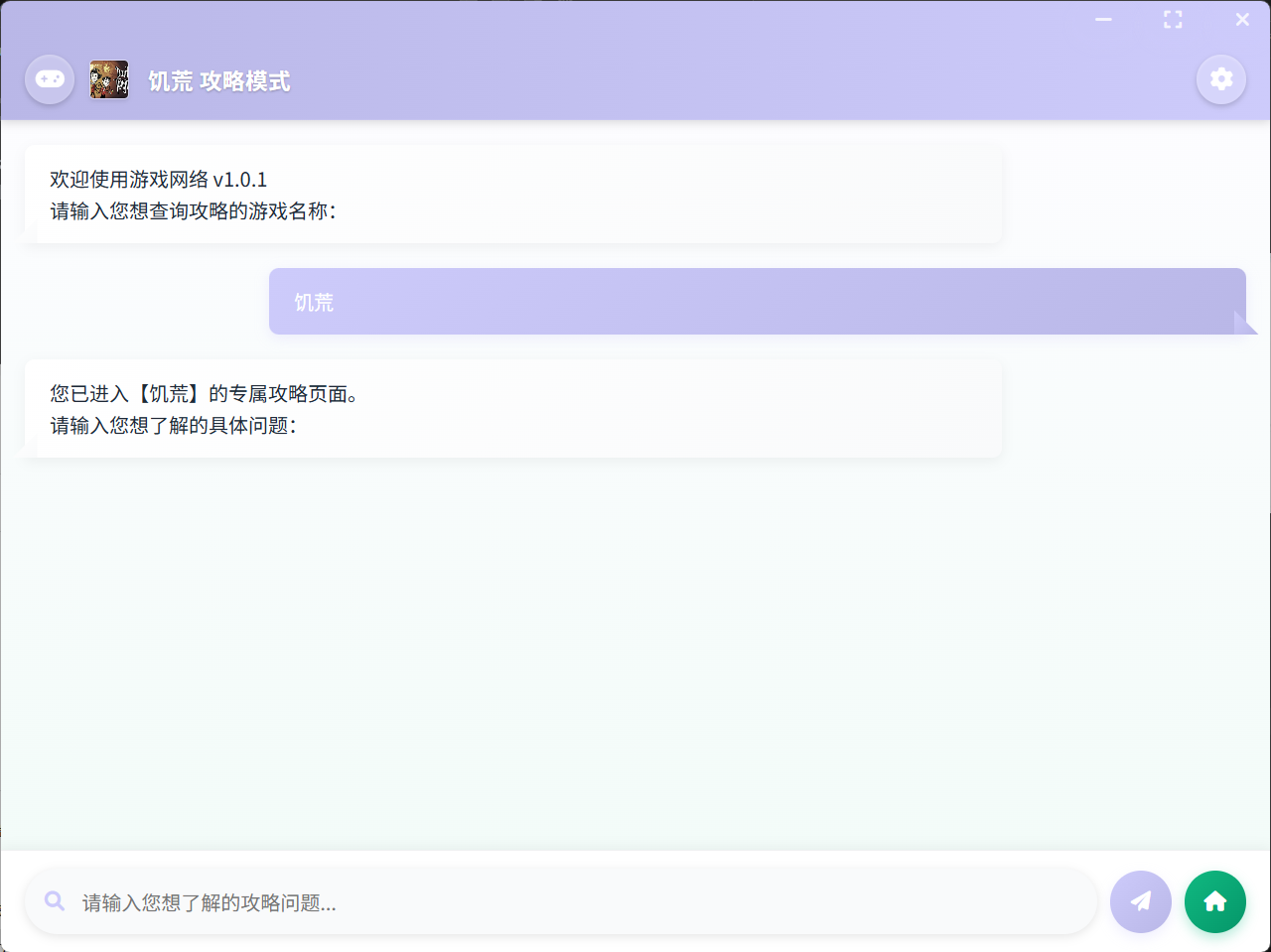
Task: Select the user message bubble 饥荒
Action: point(758,302)
